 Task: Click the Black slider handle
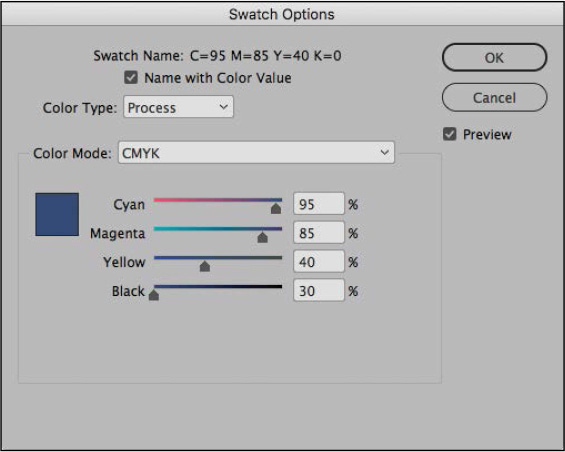tap(154, 295)
